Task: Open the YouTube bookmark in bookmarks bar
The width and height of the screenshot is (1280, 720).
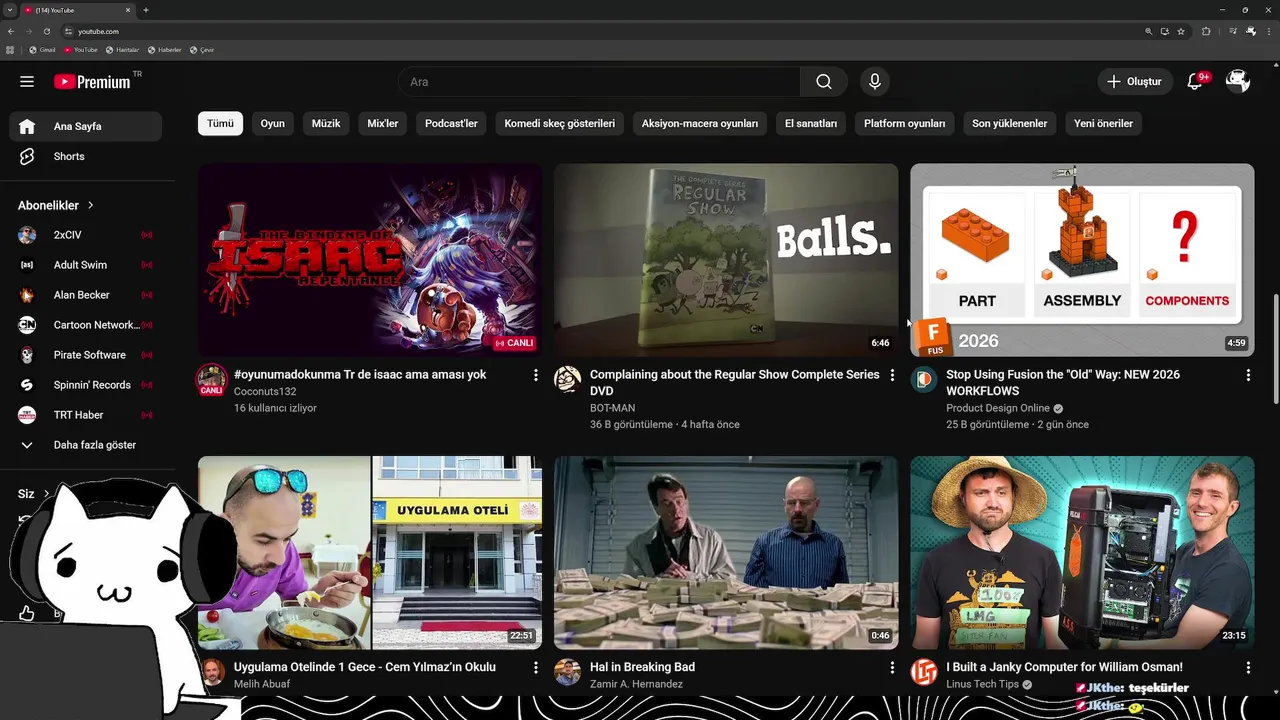Action: point(81,50)
